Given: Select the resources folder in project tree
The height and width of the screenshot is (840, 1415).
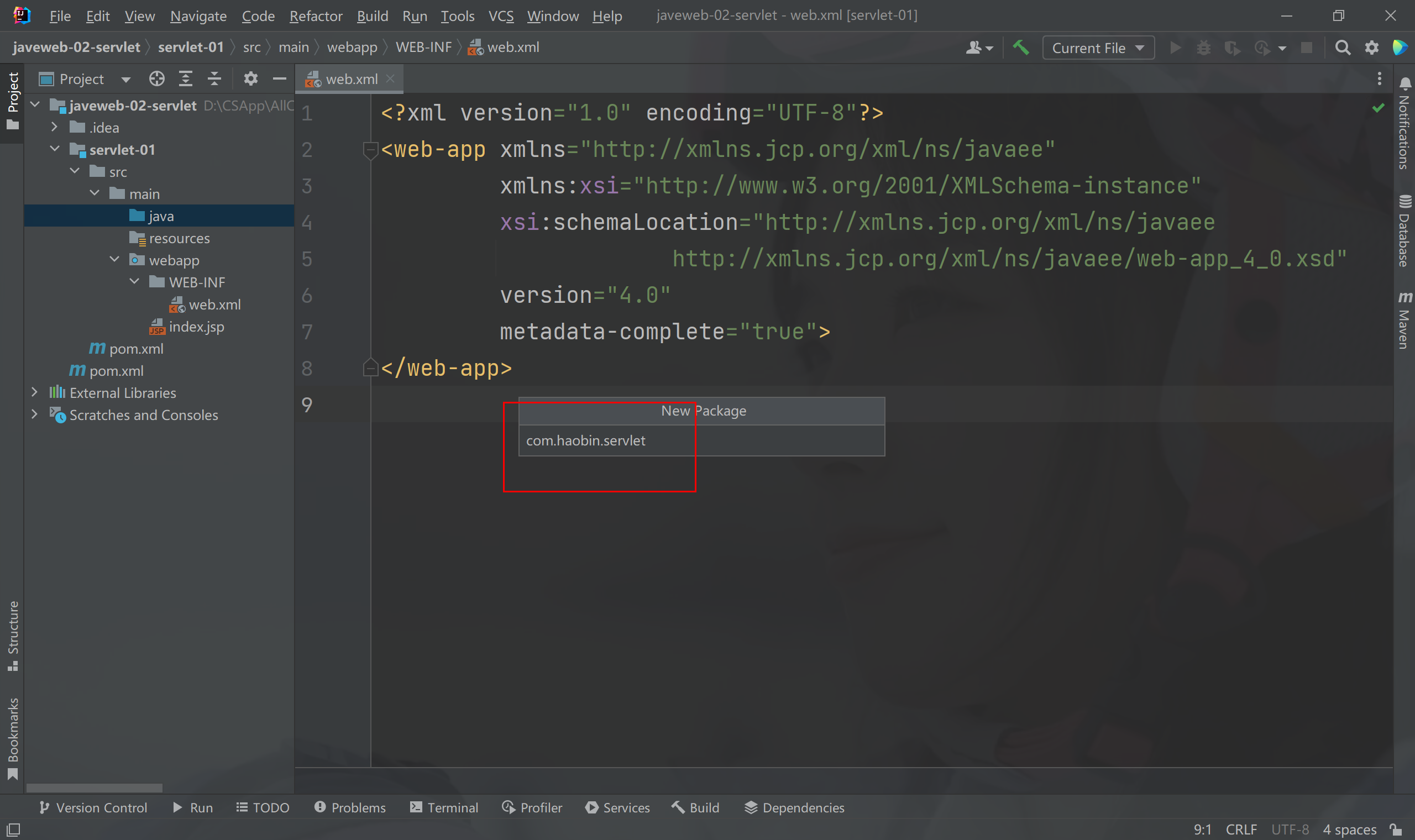Looking at the screenshot, I should coord(179,238).
